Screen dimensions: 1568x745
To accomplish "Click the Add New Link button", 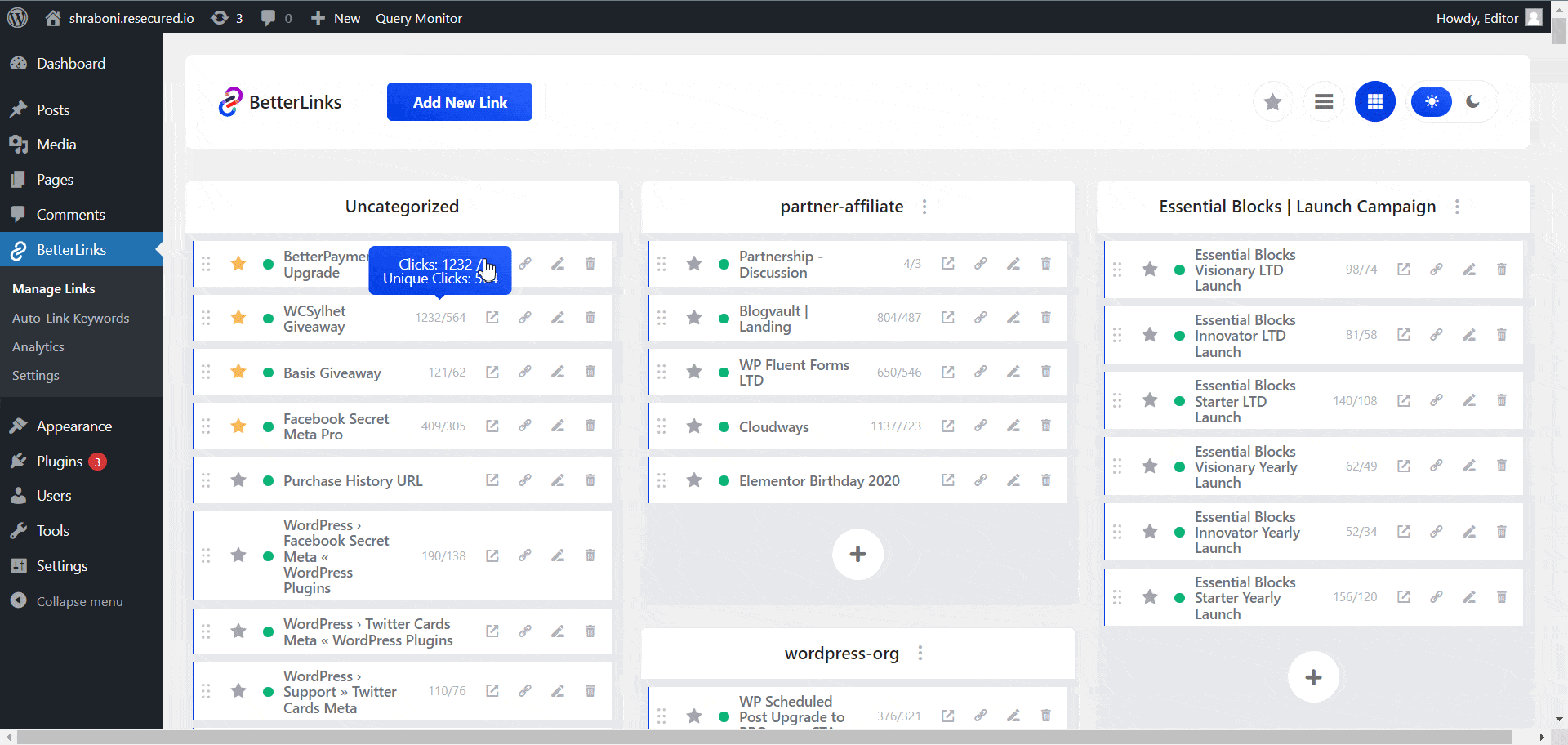I will coord(459,101).
